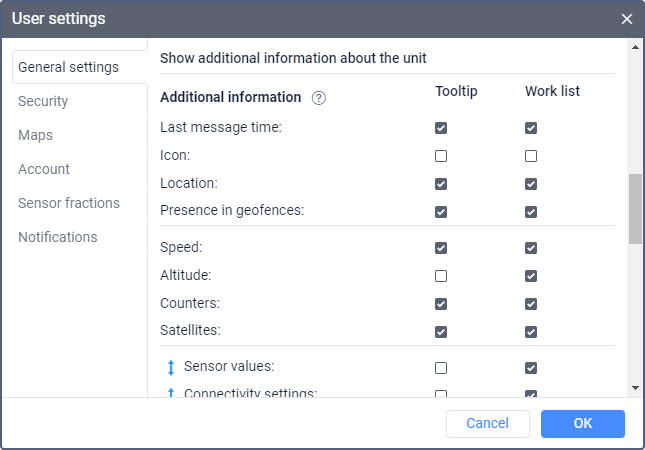This screenshot has width=645, height=450.
Task: Uncheck Last message time Tooltip checkbox
Action: (x=441, y=128)
